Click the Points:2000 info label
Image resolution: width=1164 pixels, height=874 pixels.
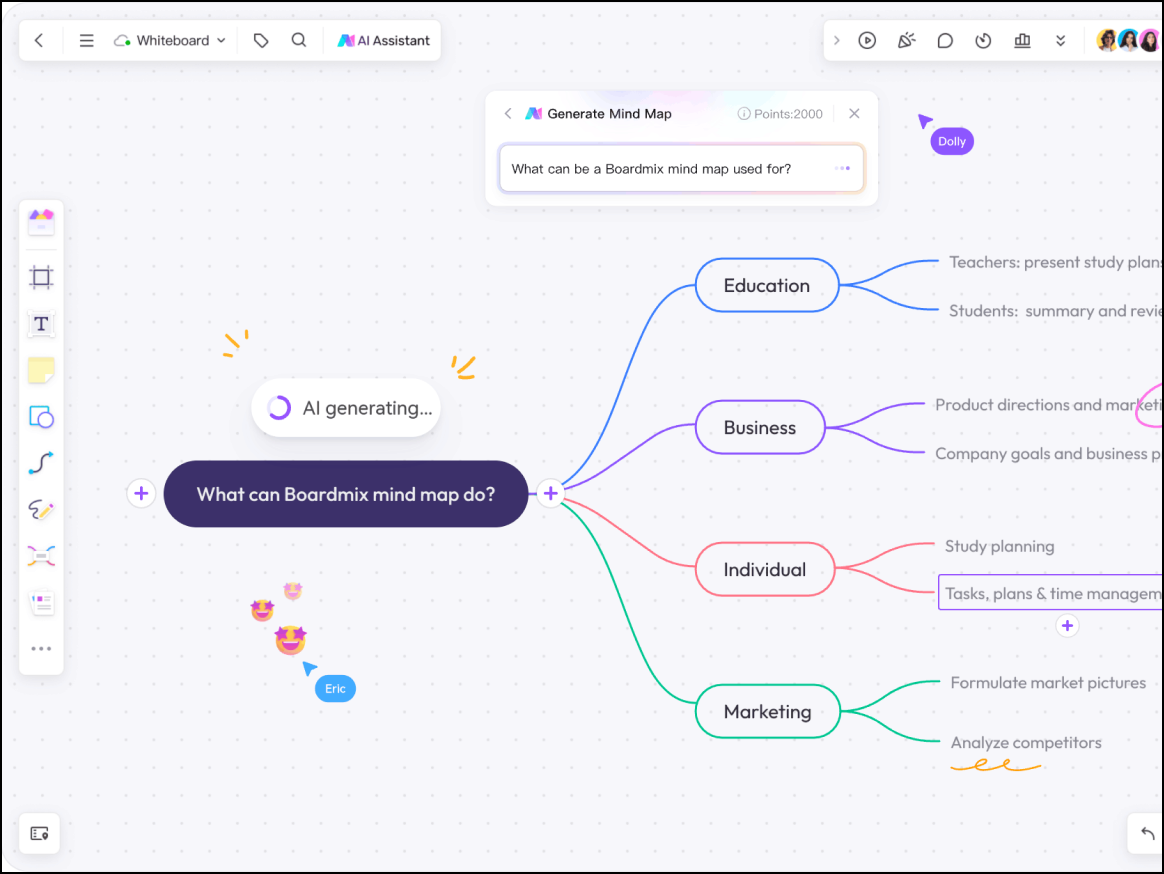[x=779, y=114]
